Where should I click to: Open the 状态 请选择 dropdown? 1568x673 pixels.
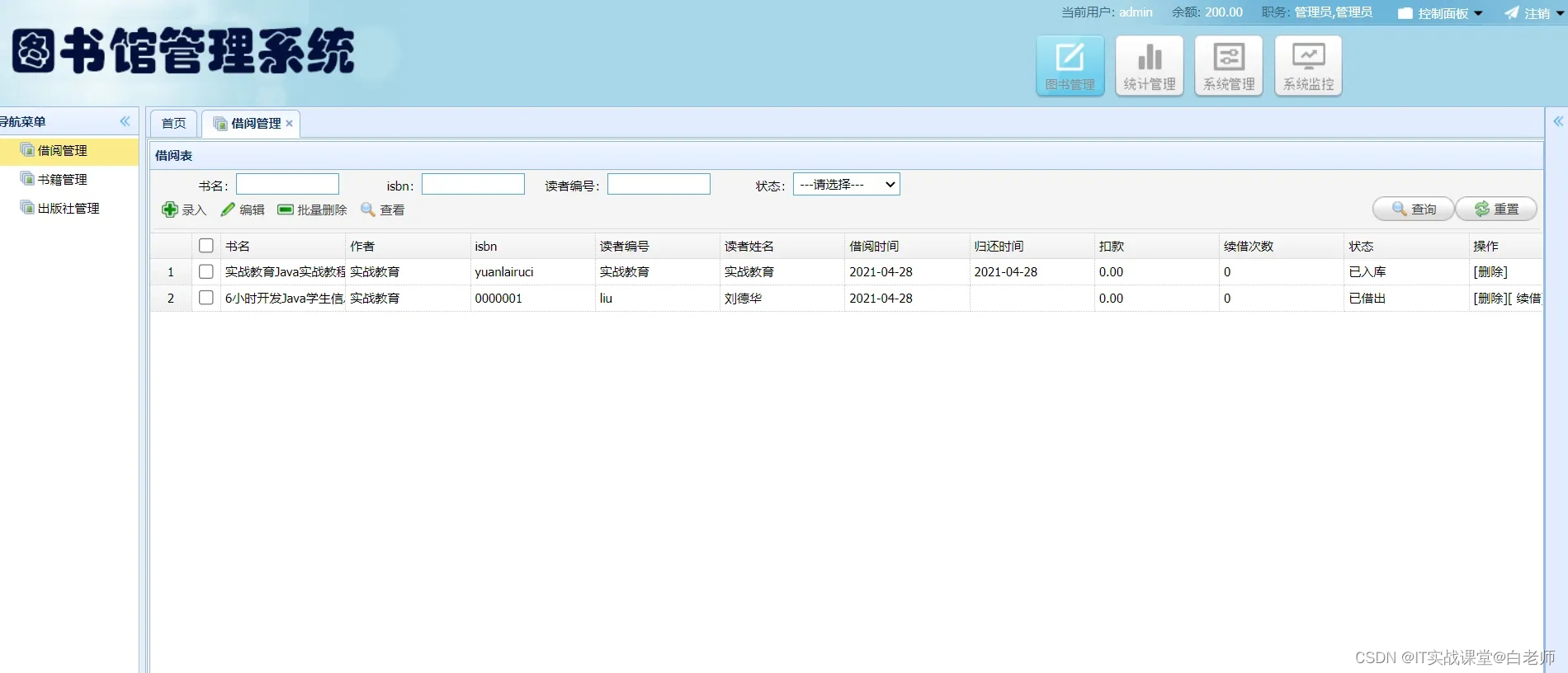pos(847,185)
